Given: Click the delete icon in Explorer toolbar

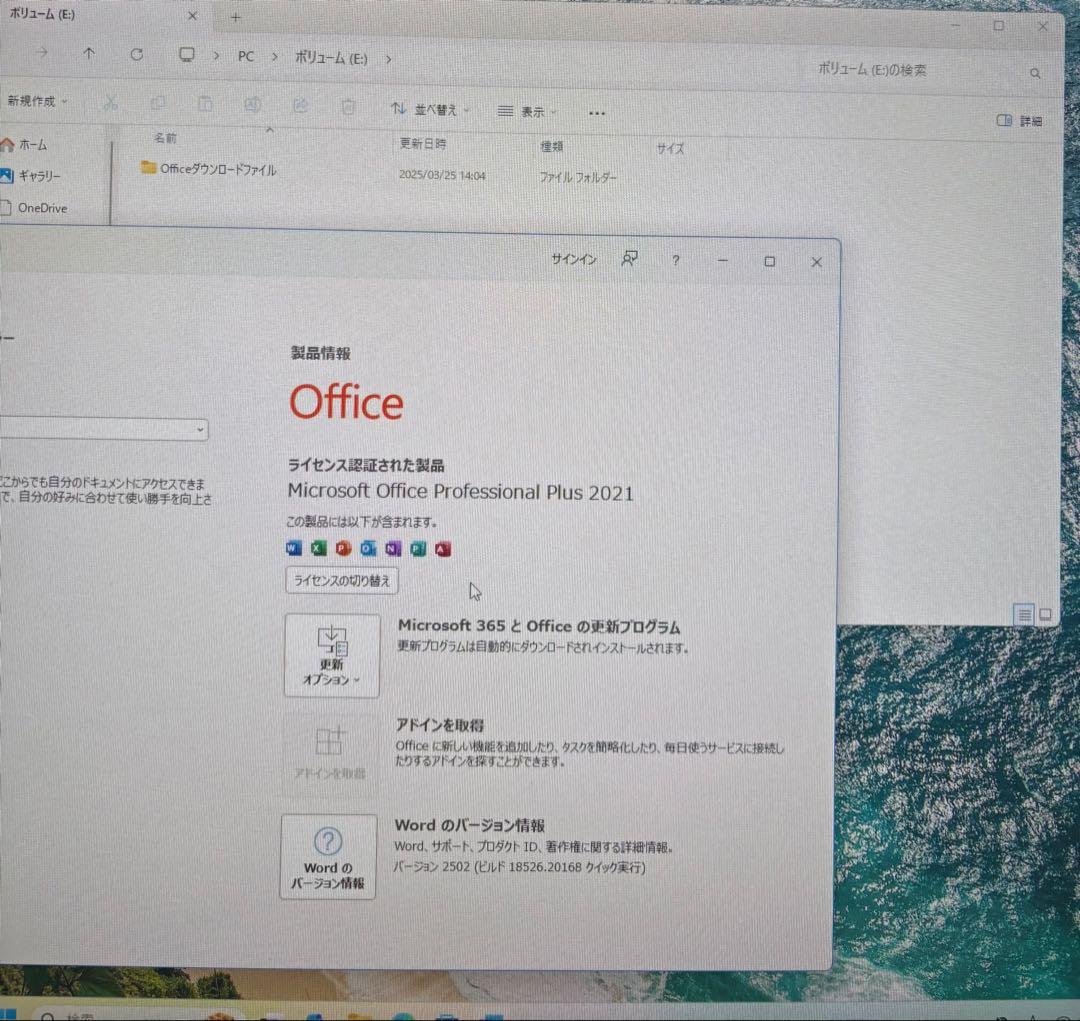Looking at the screenshot, I should click(x=347, y=106).
